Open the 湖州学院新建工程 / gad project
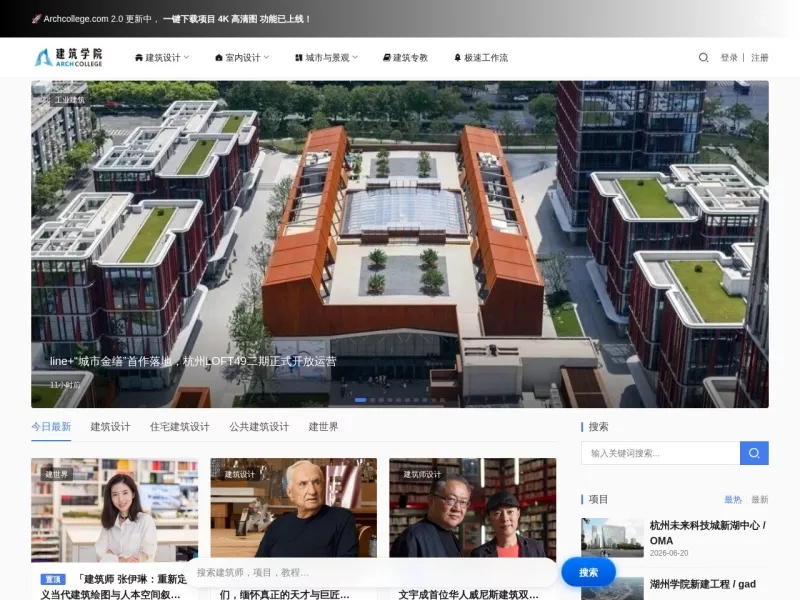800x600 pixels. pos(703,584)
